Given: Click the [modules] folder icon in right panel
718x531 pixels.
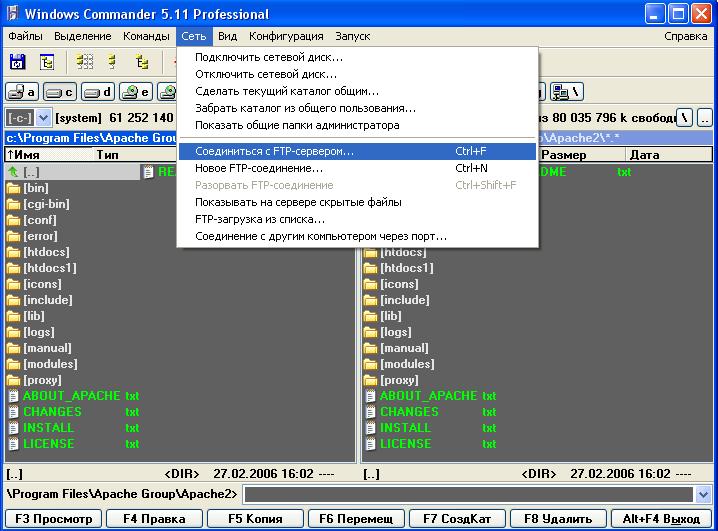Looking at the screenshot, I should coord(370,364).
